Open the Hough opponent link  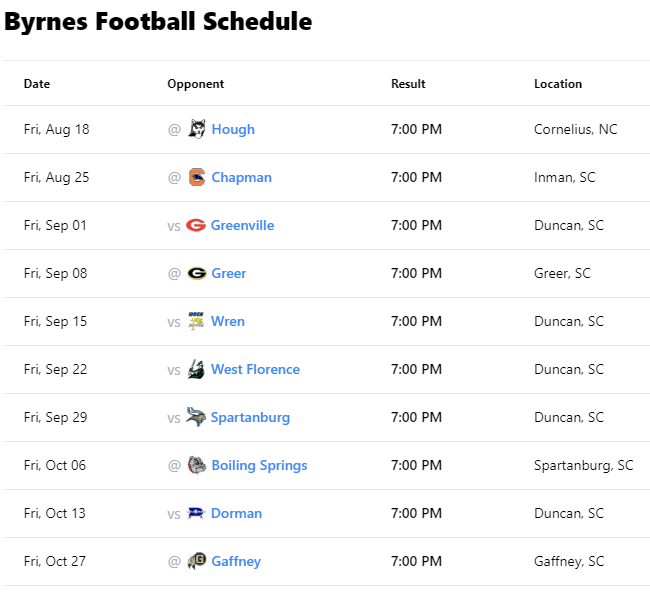tap(233, 129)
